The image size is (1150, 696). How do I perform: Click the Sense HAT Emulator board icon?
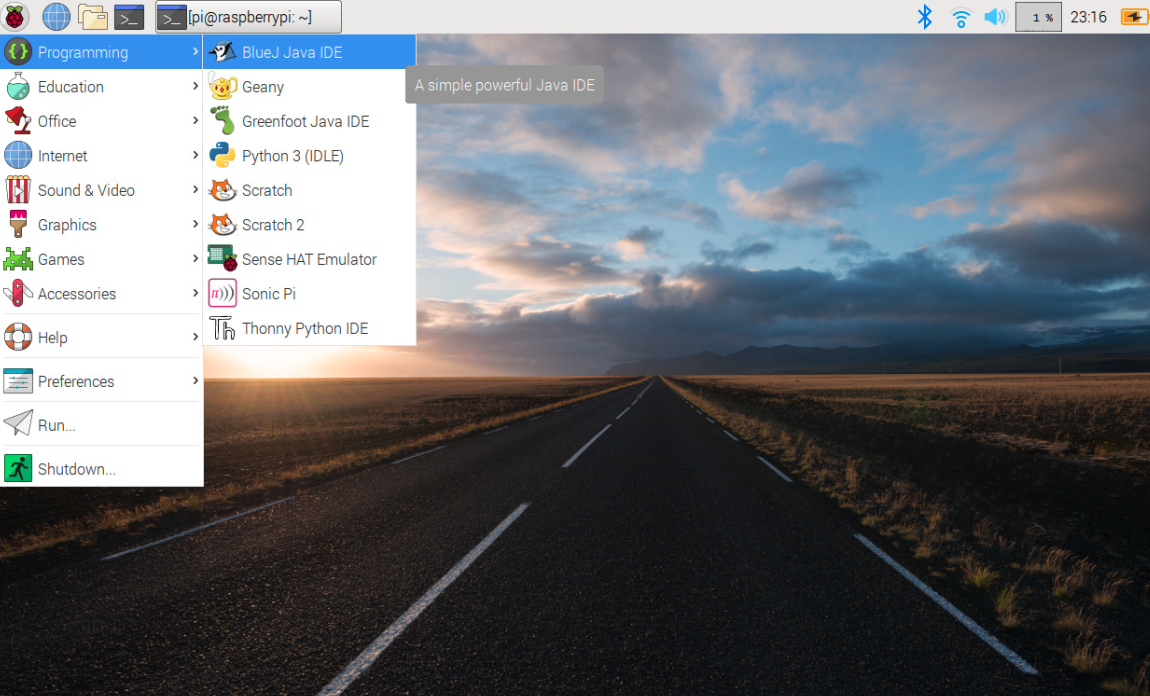pos(222,259)
